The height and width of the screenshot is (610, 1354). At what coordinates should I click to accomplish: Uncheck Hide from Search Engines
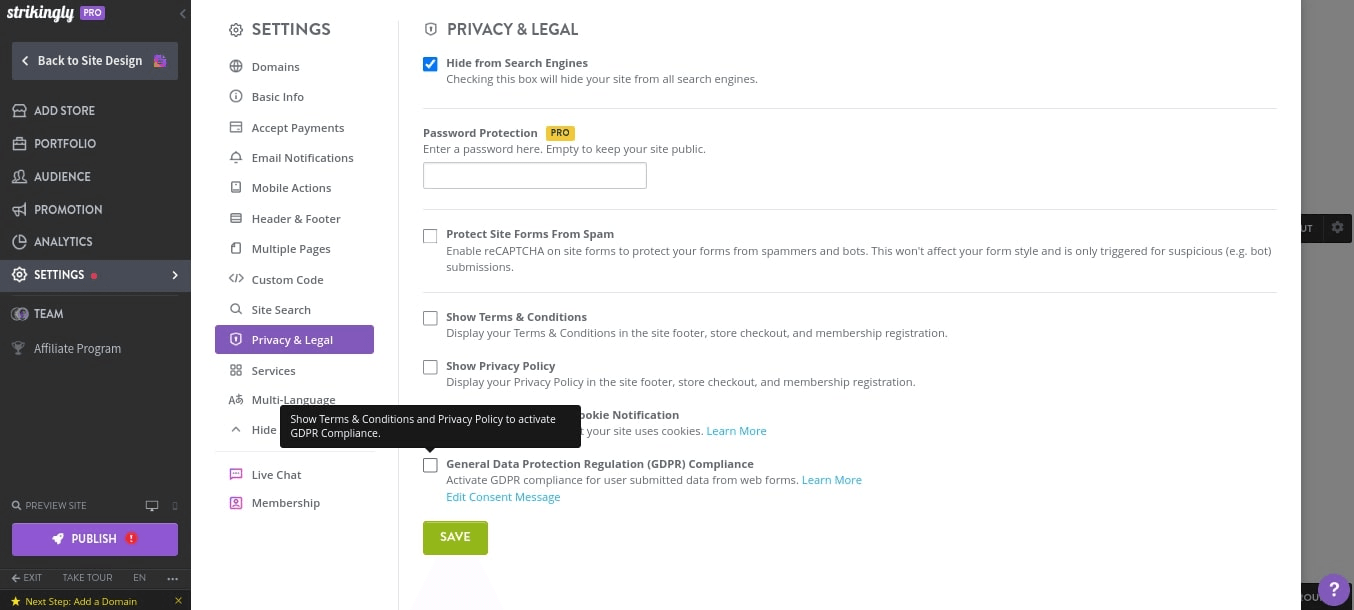click(430, 63)
